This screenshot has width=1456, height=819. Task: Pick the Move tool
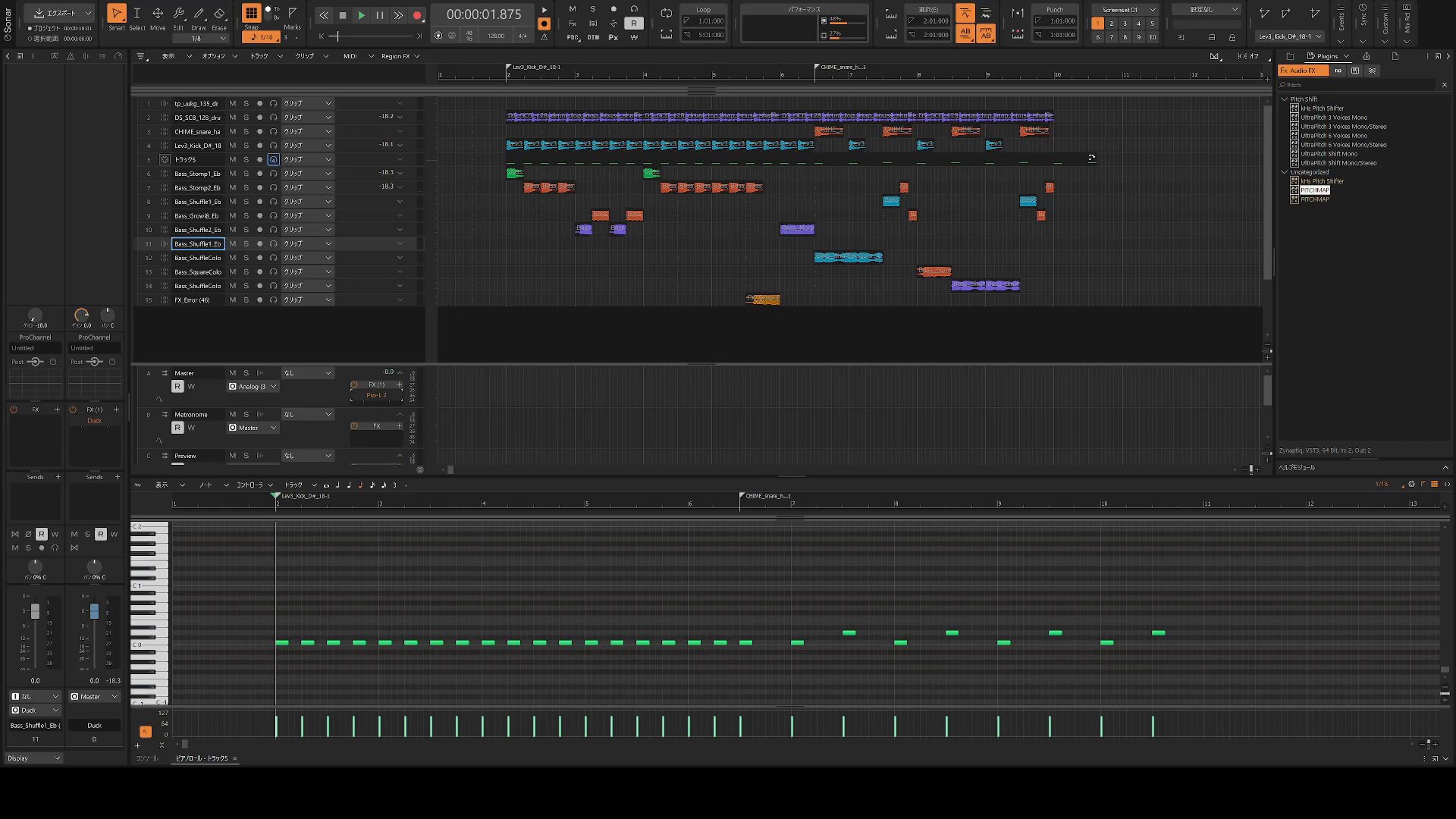coord(158,14)
